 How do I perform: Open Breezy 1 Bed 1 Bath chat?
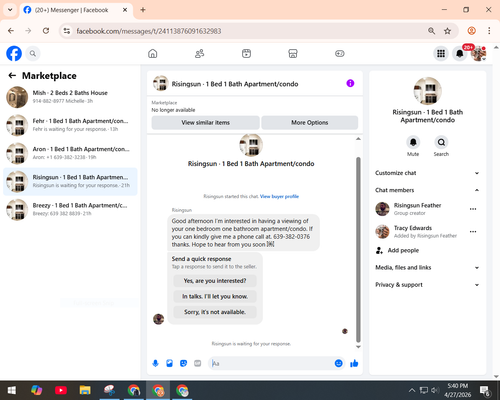click(70, 210)
